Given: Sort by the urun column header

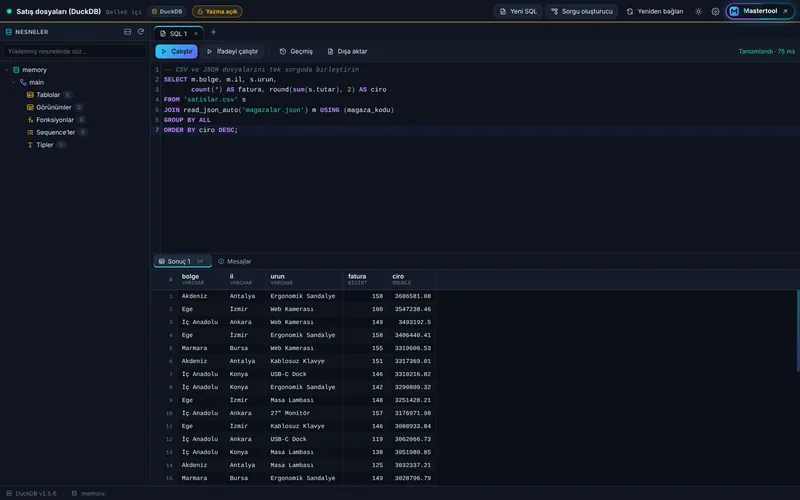Looking at the screenshot, I should (x=305, y=279).
